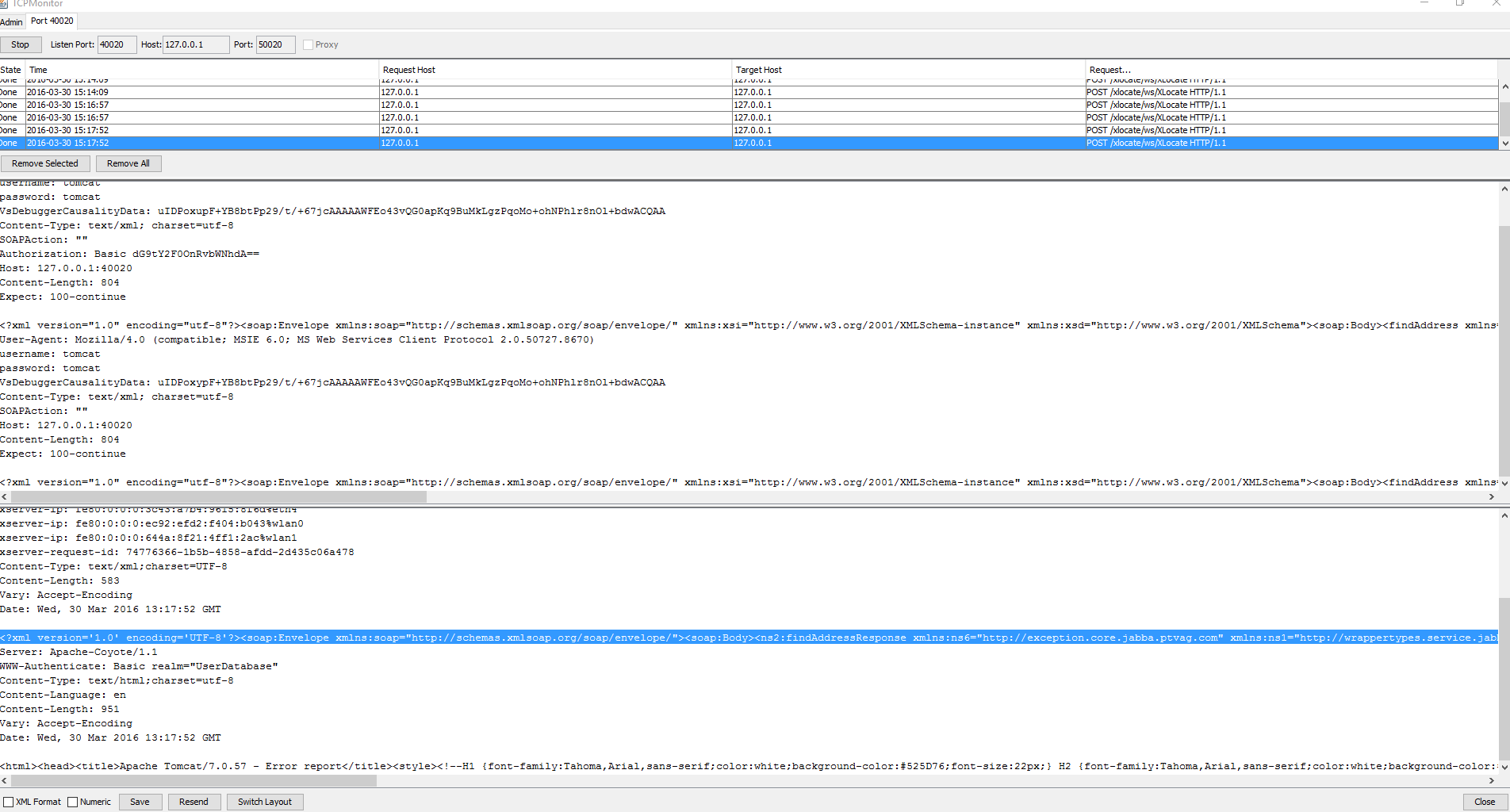The image size is (1510, 812).
Task: Click the Stop button
Action: point(21,44)
